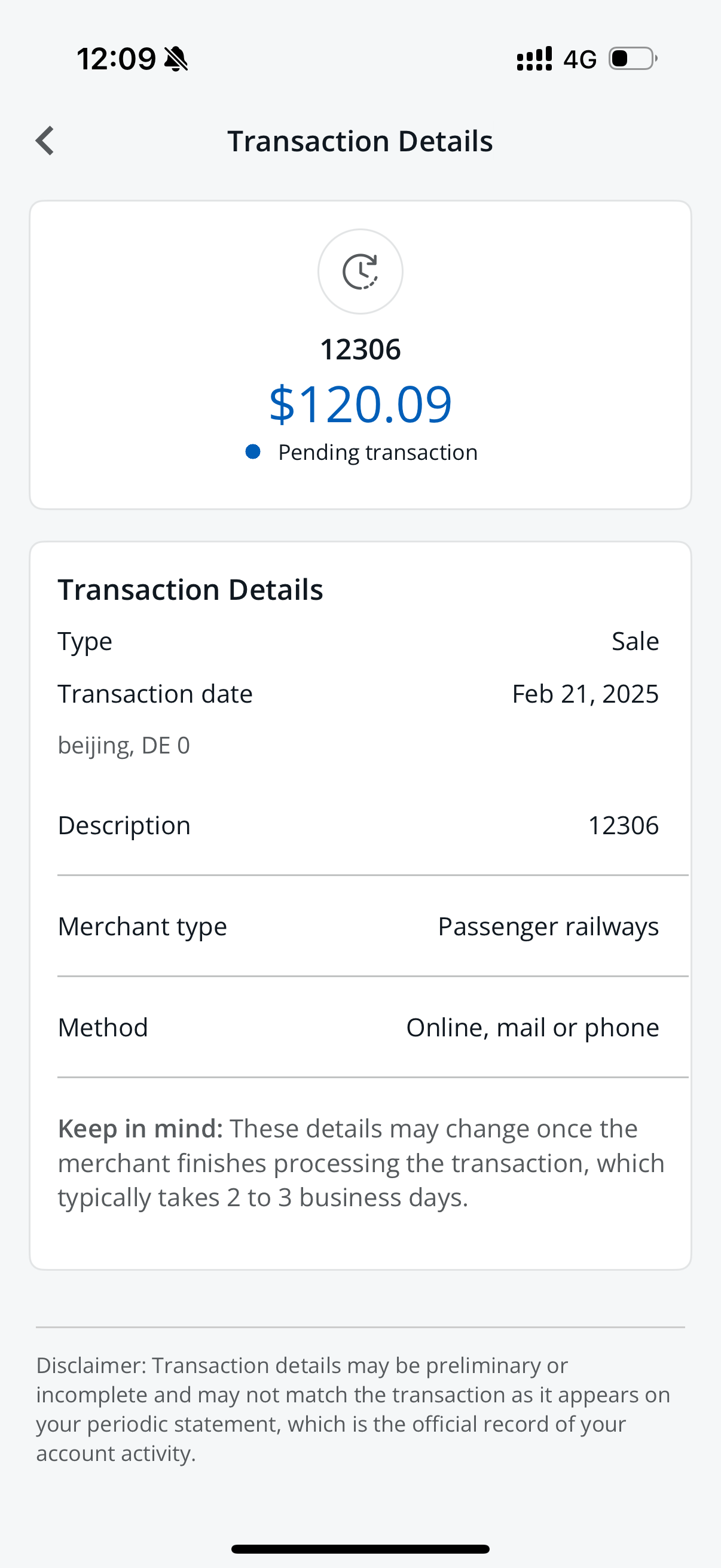Tap the 12306 value in Description row
Image resolution: width=721 pixels, height=1568 pixels.
click(x=623, y=826)
